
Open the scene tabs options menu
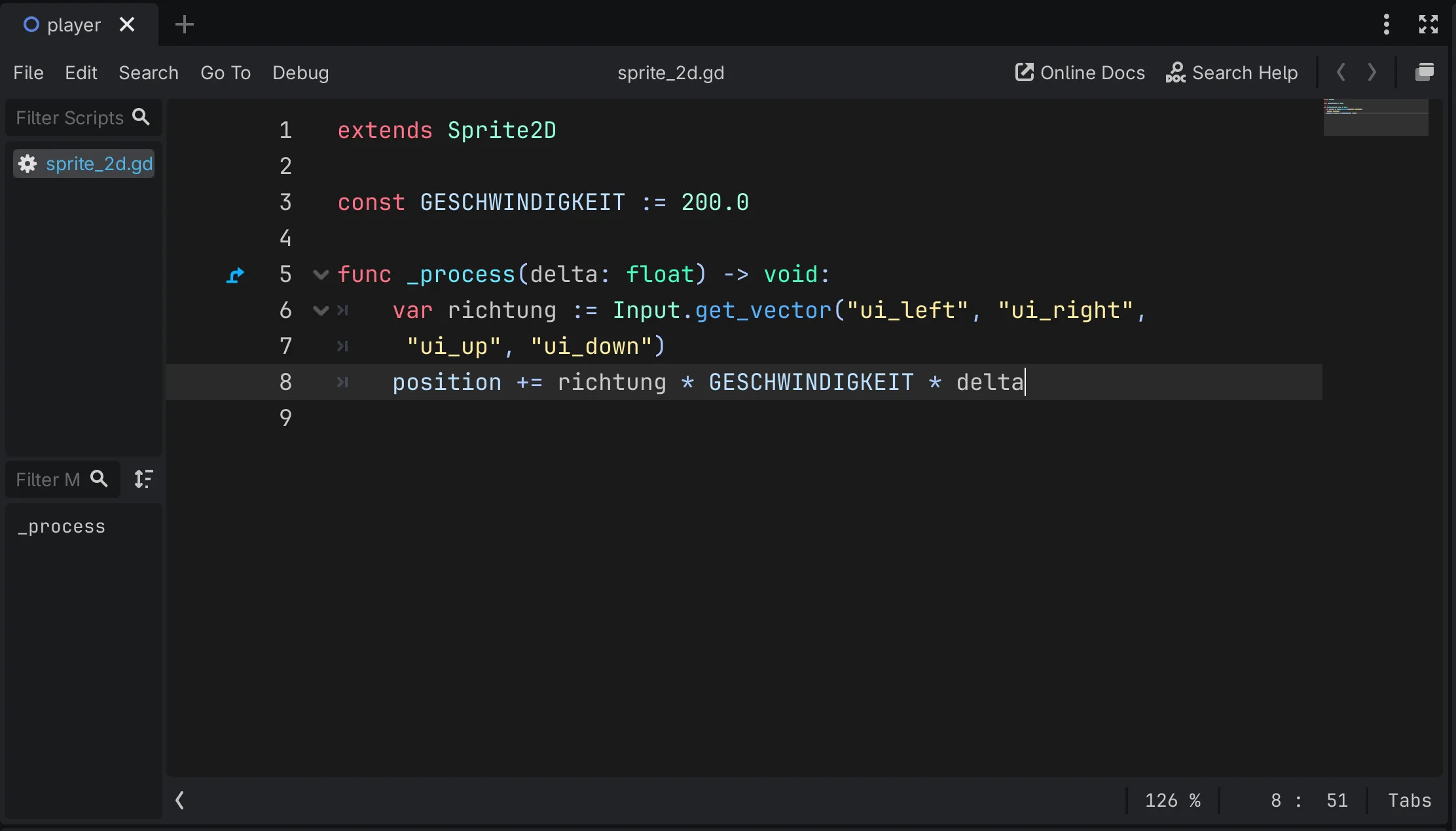click(x=1386, y=25)
